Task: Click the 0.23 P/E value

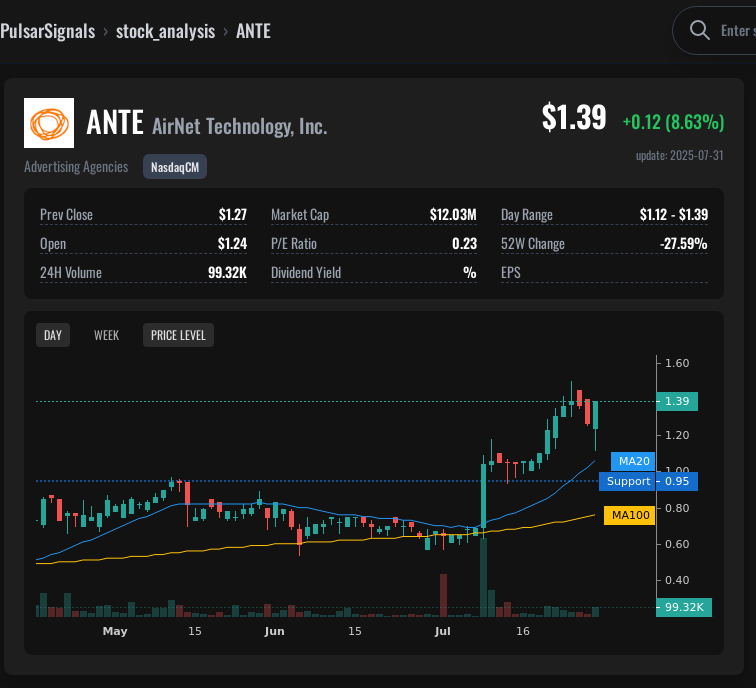Action: 465,243
